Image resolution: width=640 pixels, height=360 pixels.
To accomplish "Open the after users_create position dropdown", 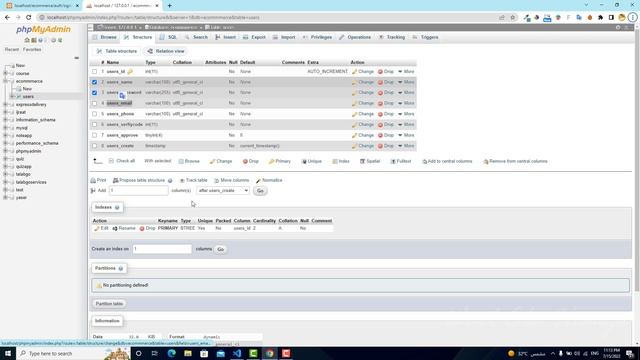I will (x=222, y=191).
